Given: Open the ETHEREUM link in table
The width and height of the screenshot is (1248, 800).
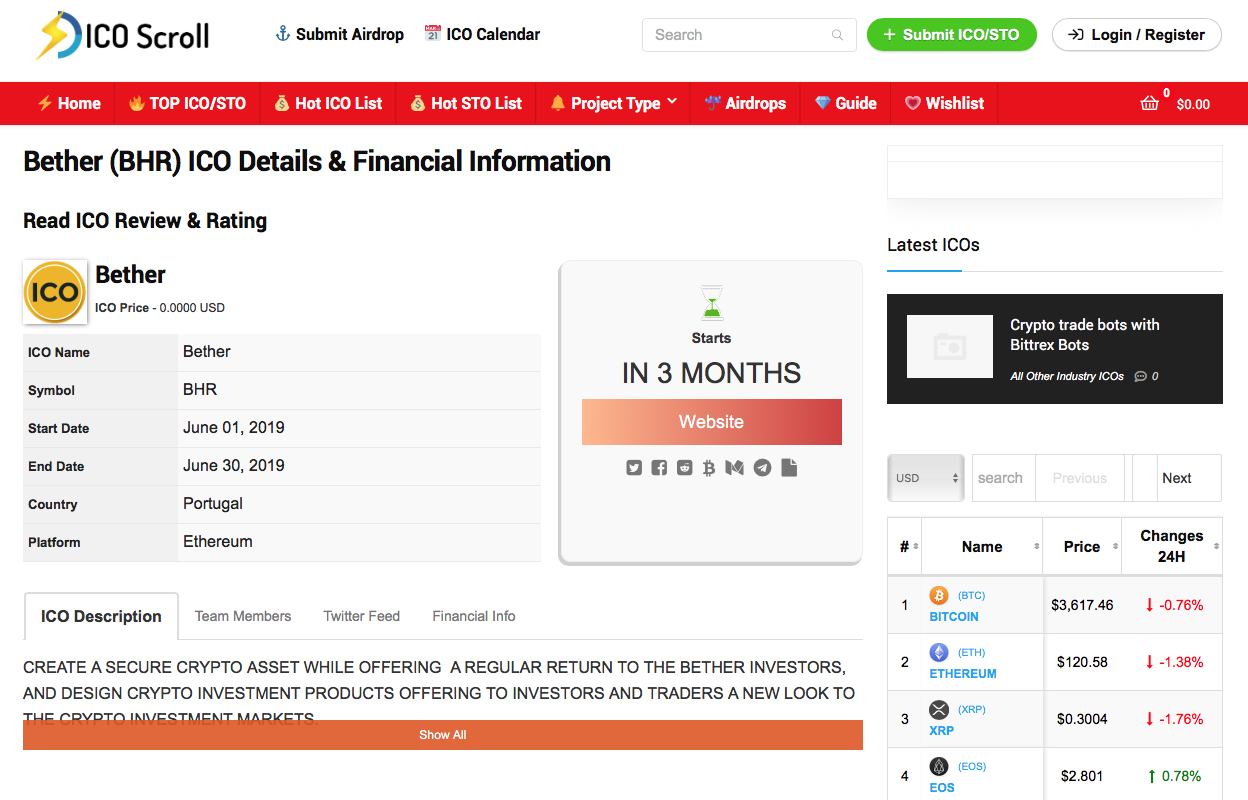Looking at the screenshot, I should [963, 674].
